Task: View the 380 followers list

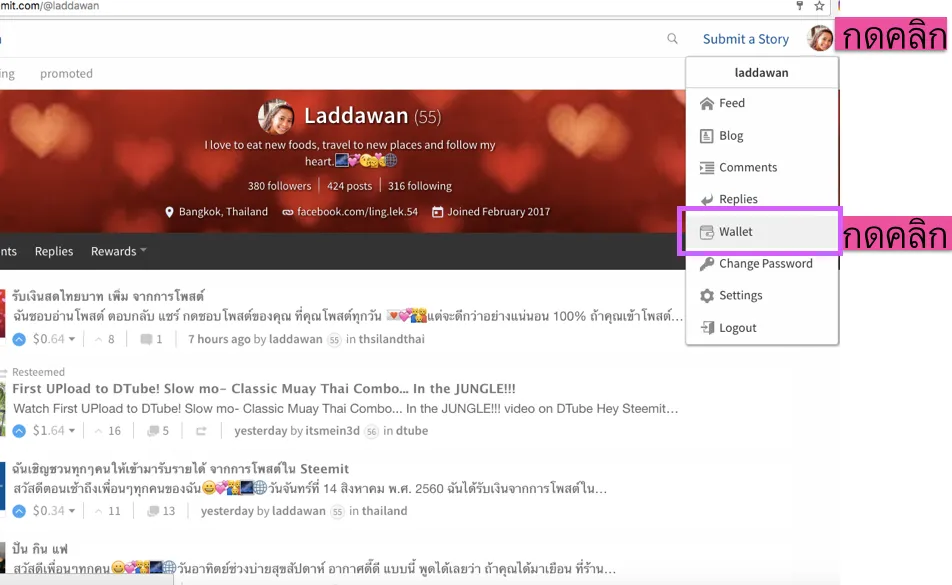Action: click(279, 186)
